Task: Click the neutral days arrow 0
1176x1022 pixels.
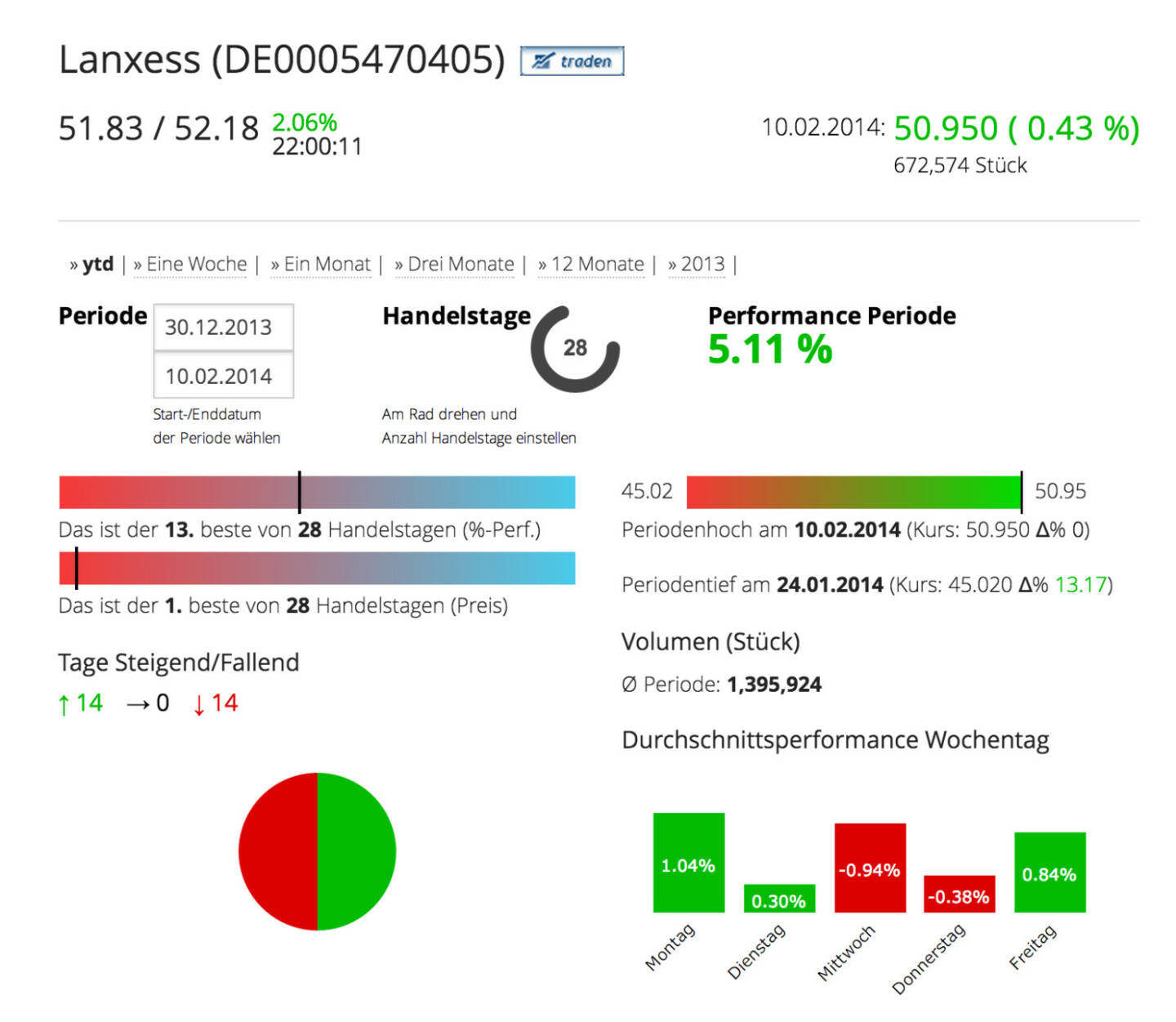Action: (147, 703)
